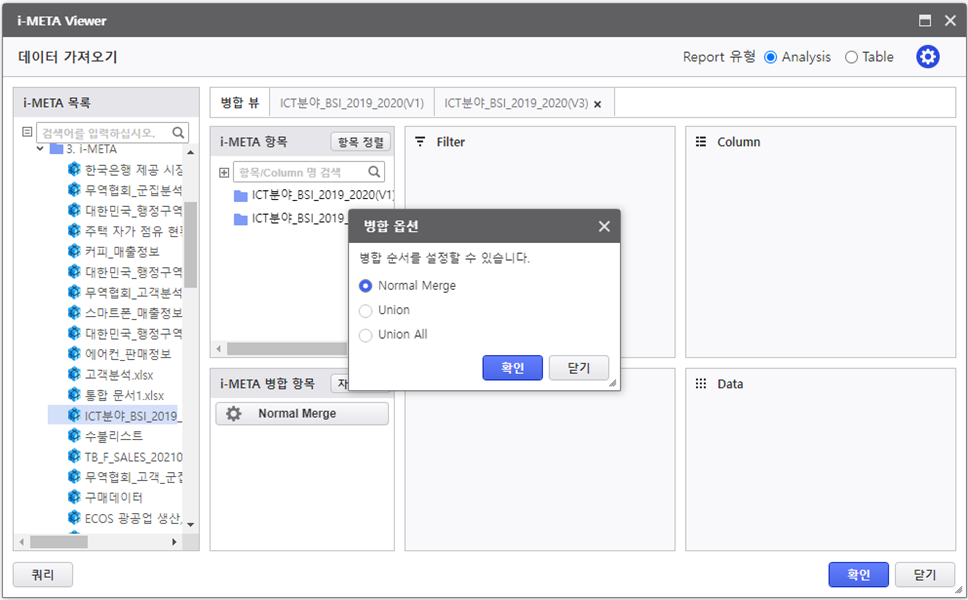Switch to the 병합 뷰 tab
The image size is (968, 600).
point(240,103)
